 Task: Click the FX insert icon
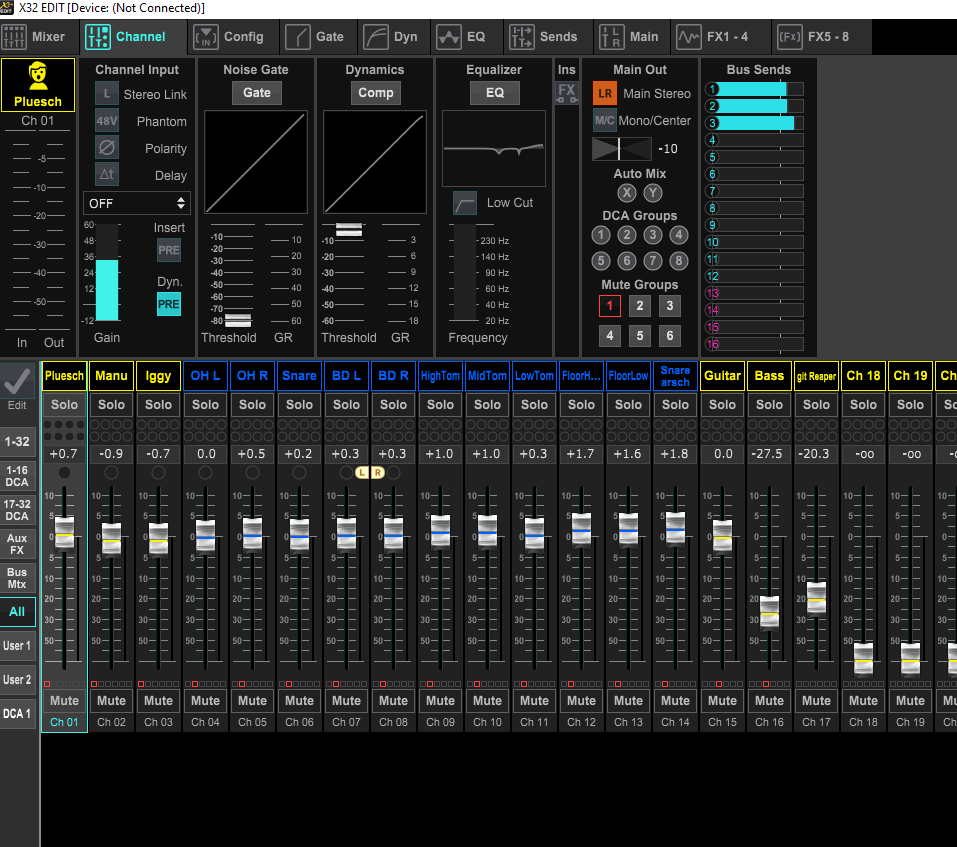click(x=567, y=92)
